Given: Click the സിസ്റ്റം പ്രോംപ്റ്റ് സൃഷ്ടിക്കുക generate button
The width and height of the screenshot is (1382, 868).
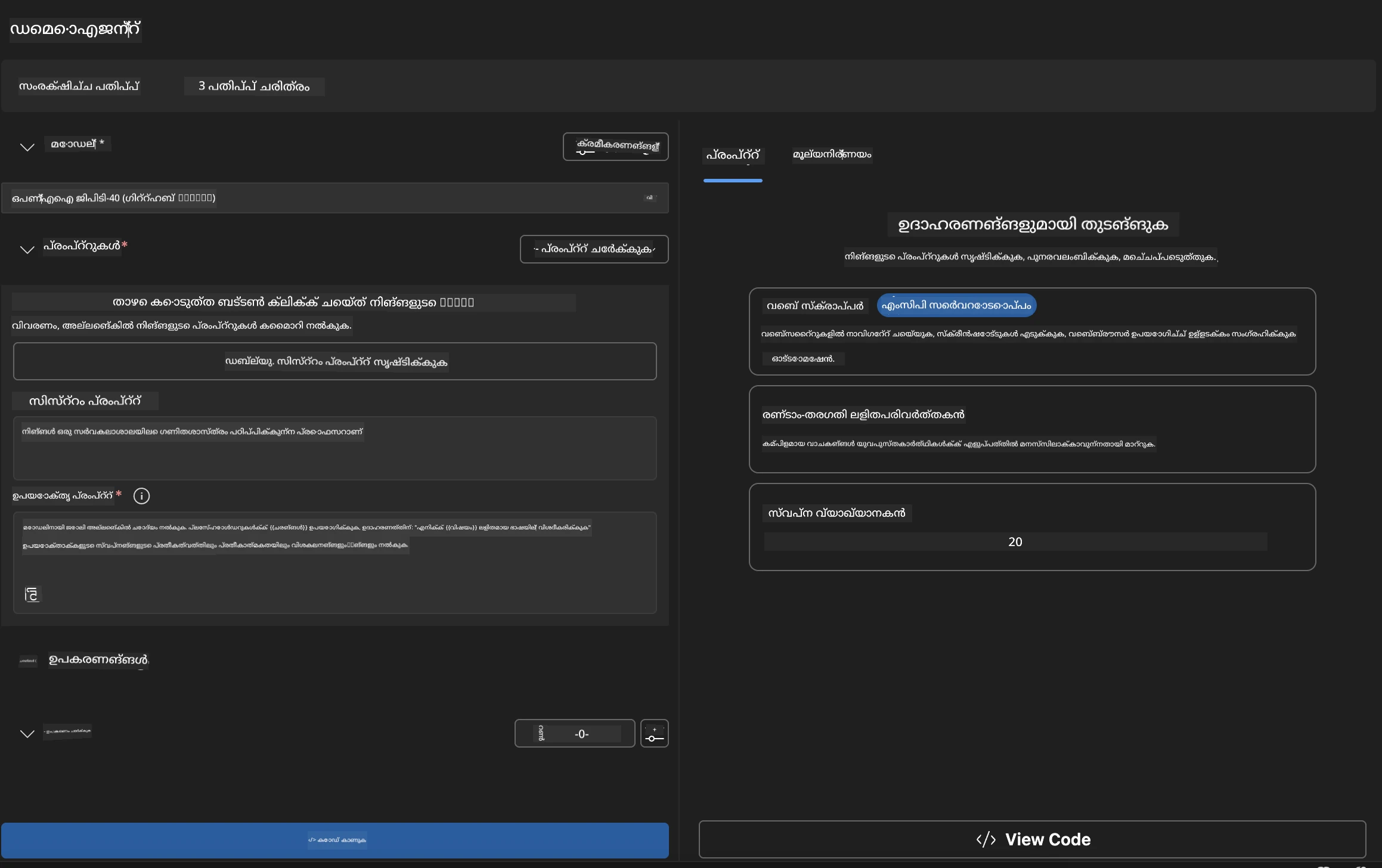Looking at the screenshot, I should point(334,361).
